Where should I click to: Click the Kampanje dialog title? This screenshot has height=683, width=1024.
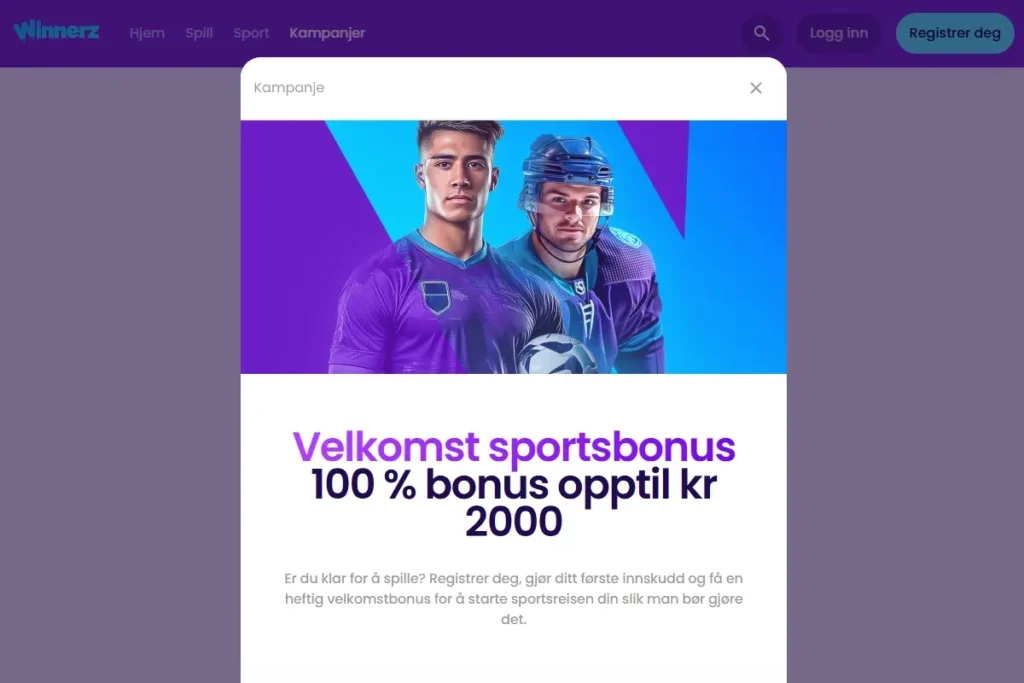tap(289, 87)
